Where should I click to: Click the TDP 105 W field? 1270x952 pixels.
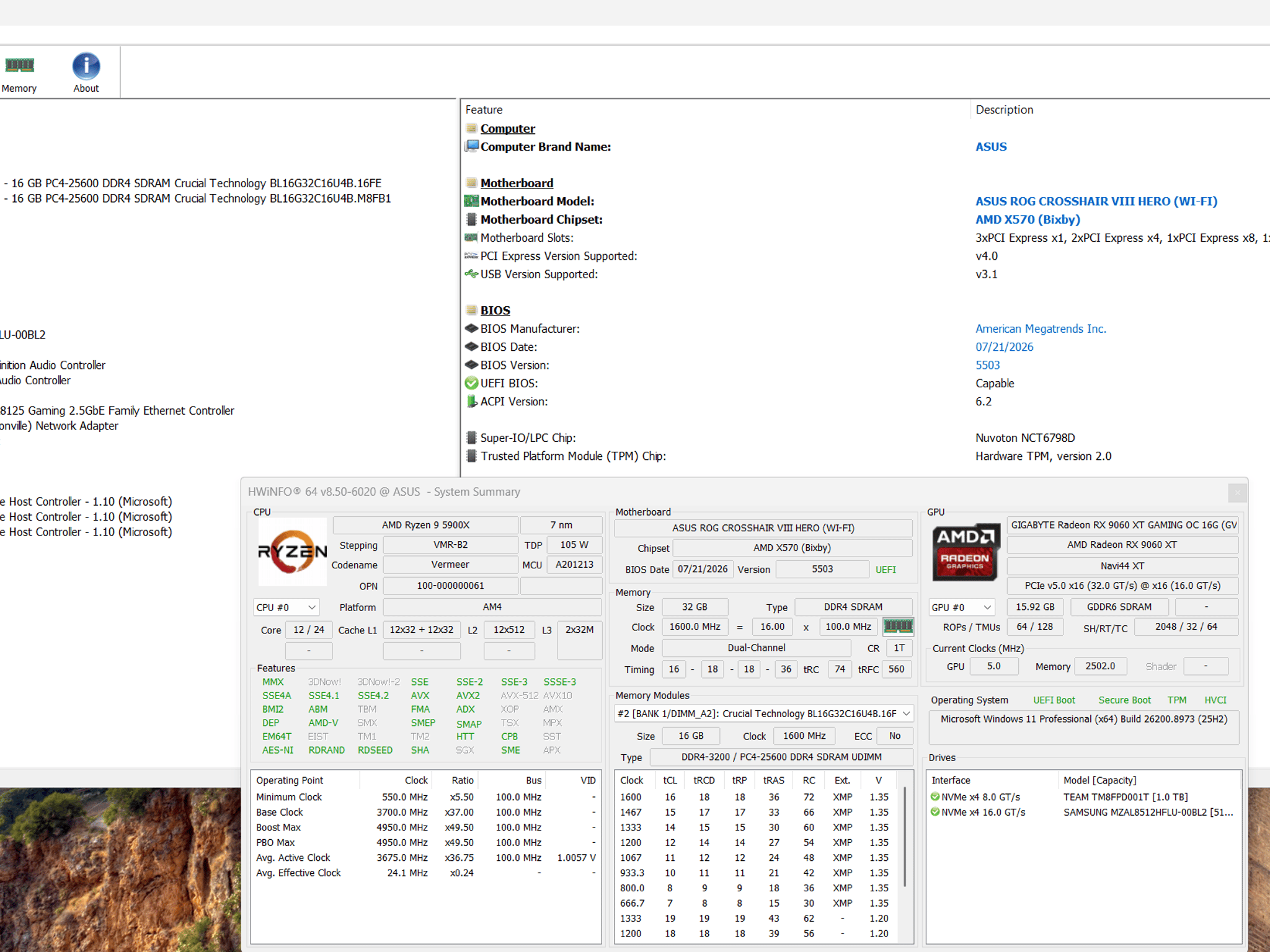[x=574, y=545]
